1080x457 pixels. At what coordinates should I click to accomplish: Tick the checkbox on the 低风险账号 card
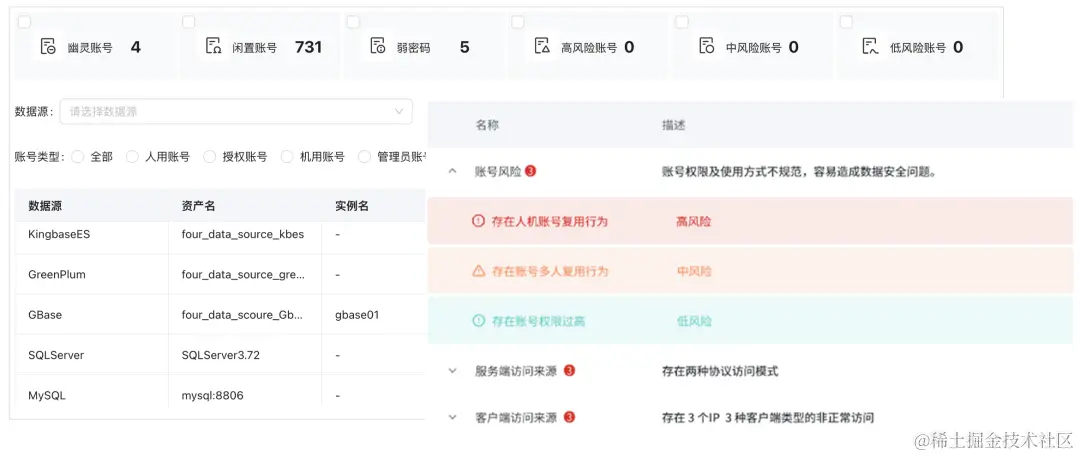pyautogui.click(x=847, y=22)
